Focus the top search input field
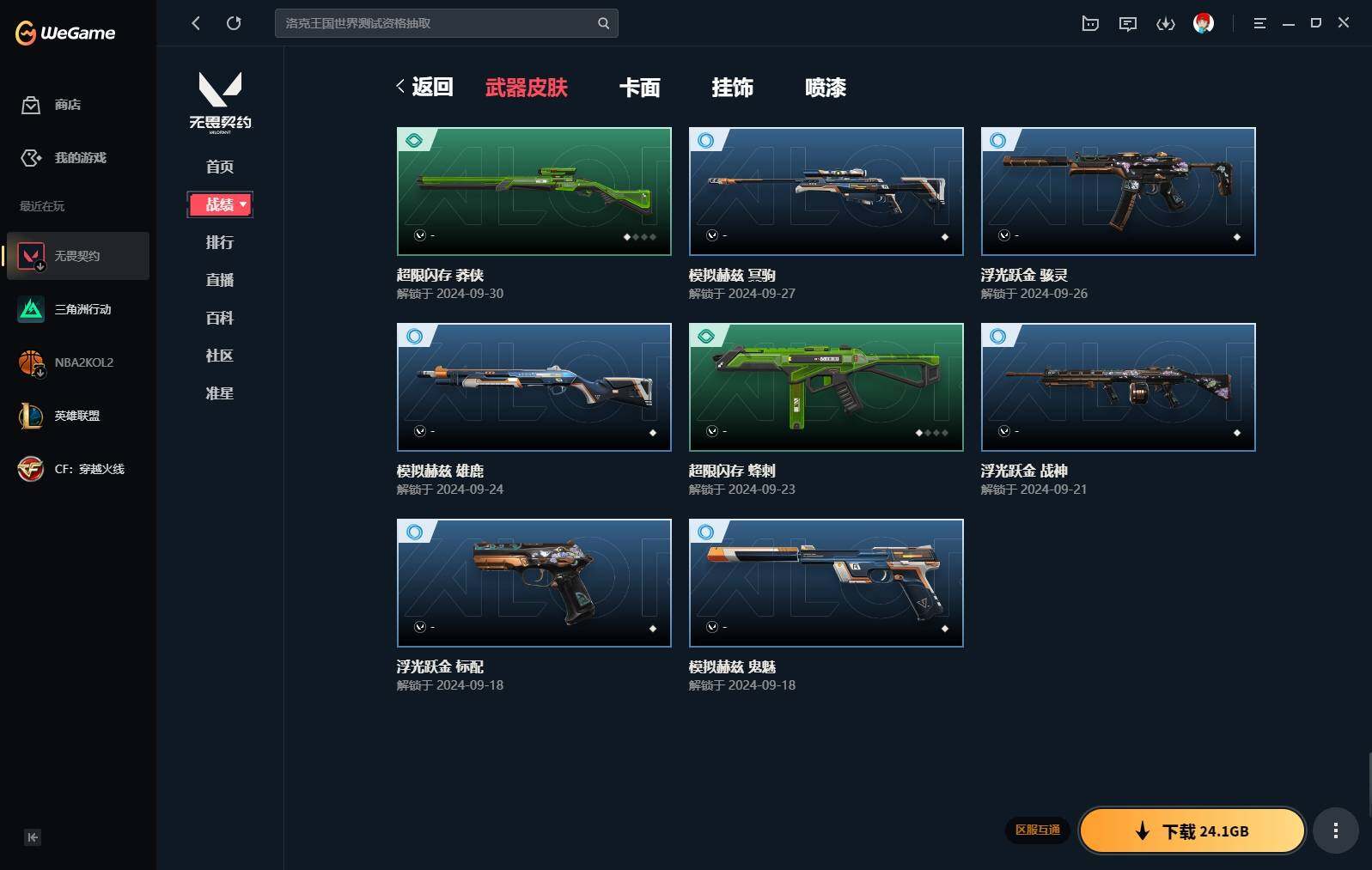Image resolution: width=1372 pixels, height=870 pixels. (446, 23)
